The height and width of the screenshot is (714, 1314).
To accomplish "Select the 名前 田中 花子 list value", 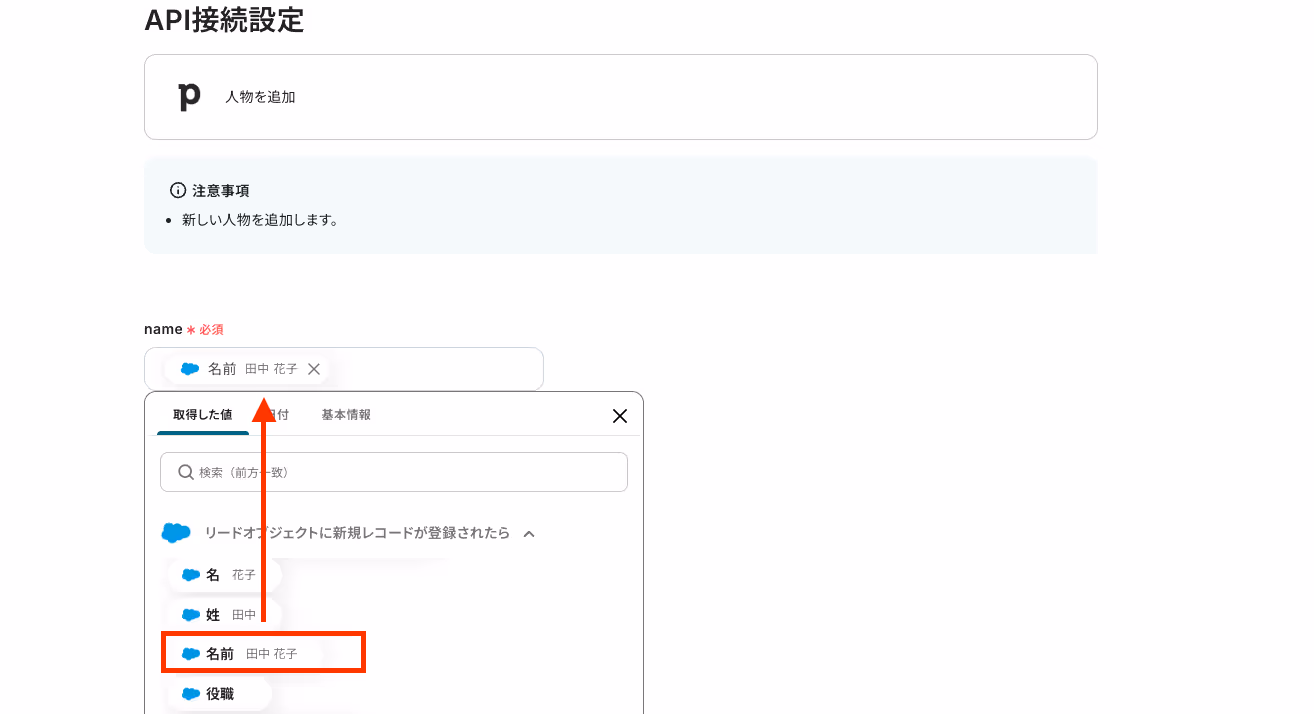I will [x=264, y=654].
